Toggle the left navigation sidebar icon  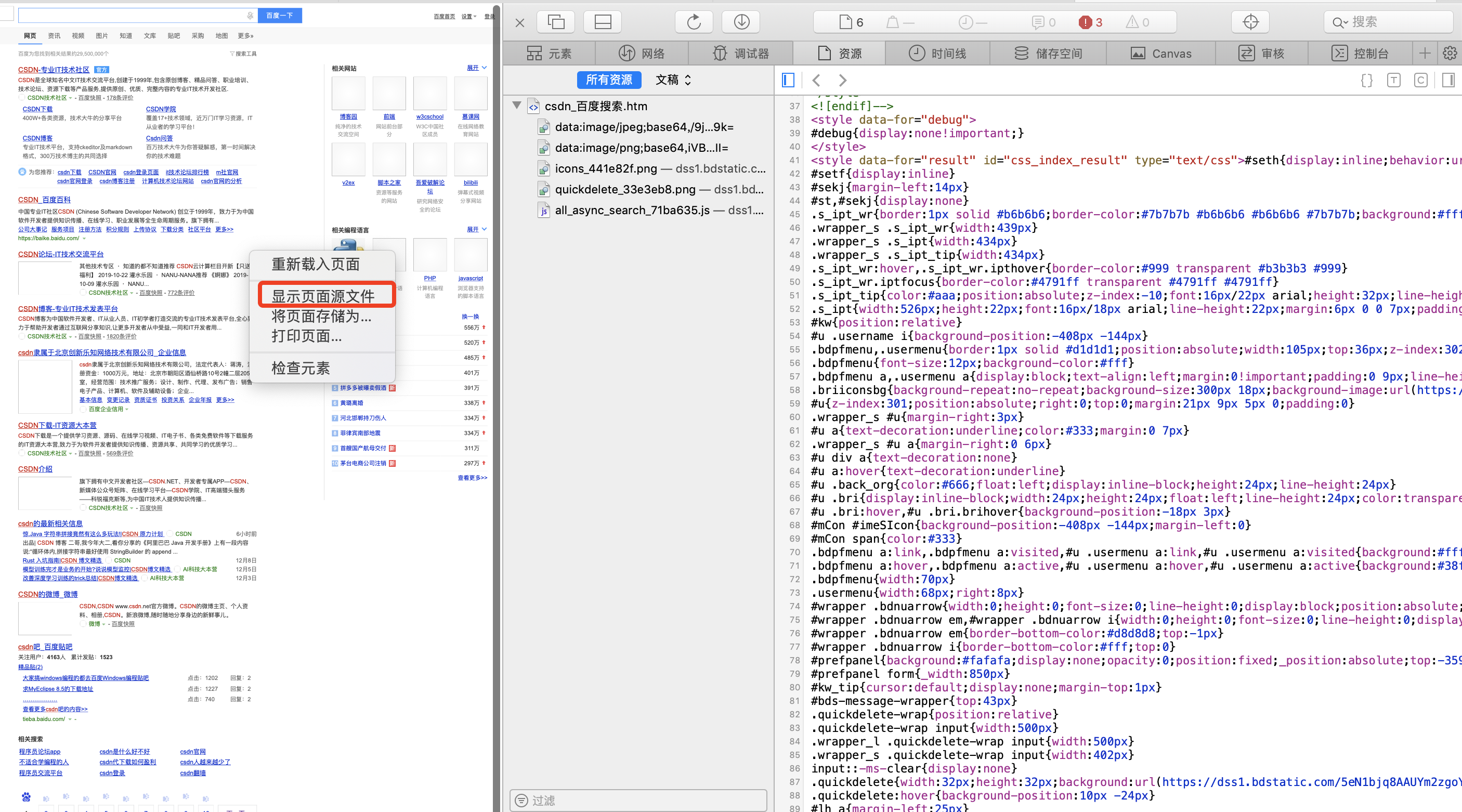(788, 80)
